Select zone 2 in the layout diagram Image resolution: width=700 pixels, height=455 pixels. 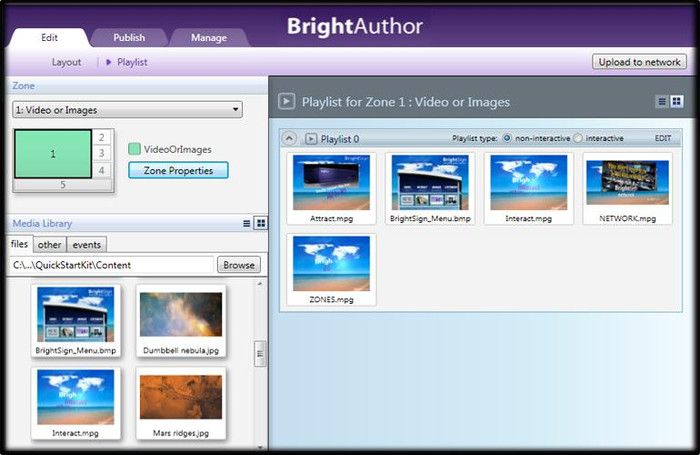point(102,138)
